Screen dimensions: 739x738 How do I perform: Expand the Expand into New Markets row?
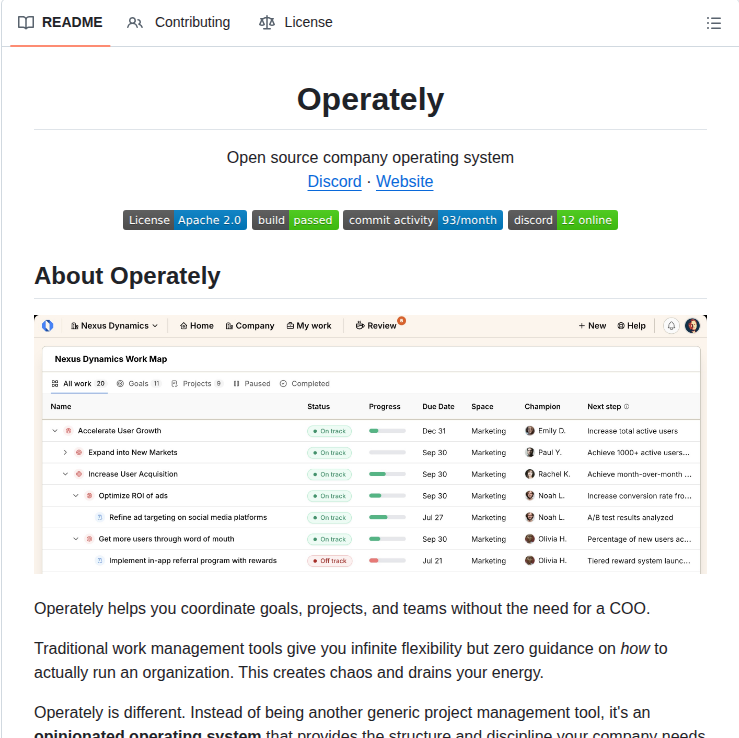point(65,453)
